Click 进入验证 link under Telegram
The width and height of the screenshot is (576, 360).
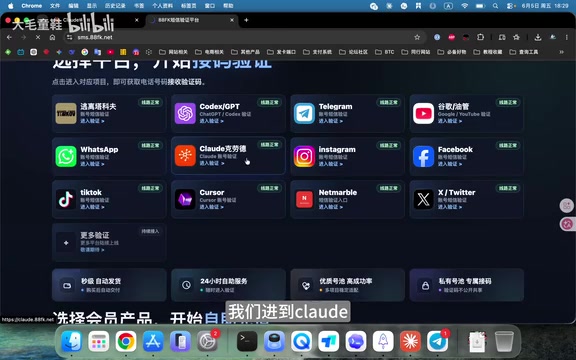coord(331,121)
